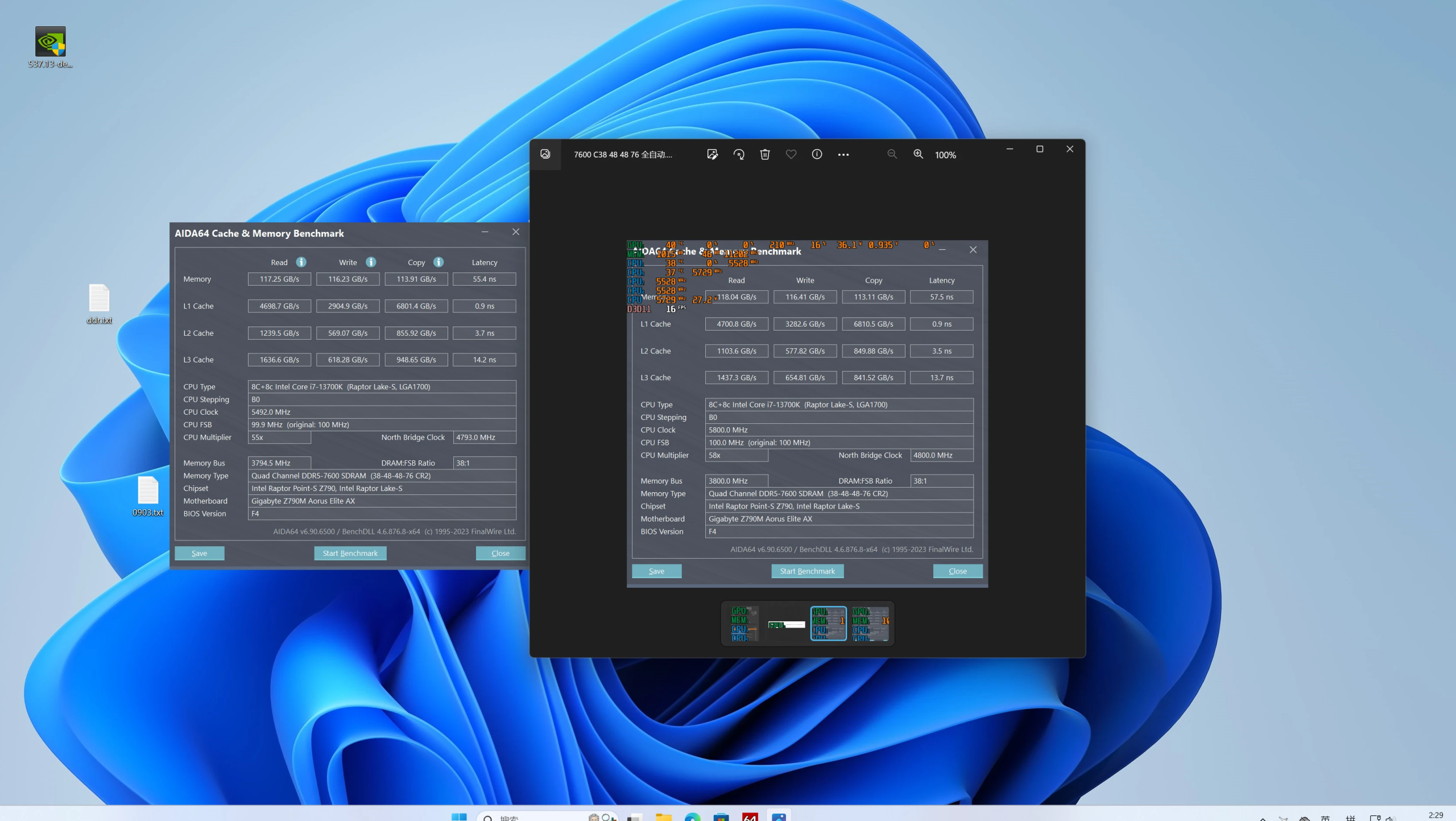
Task: Delete the current image with the trash icon
Action: click(765, 154)
